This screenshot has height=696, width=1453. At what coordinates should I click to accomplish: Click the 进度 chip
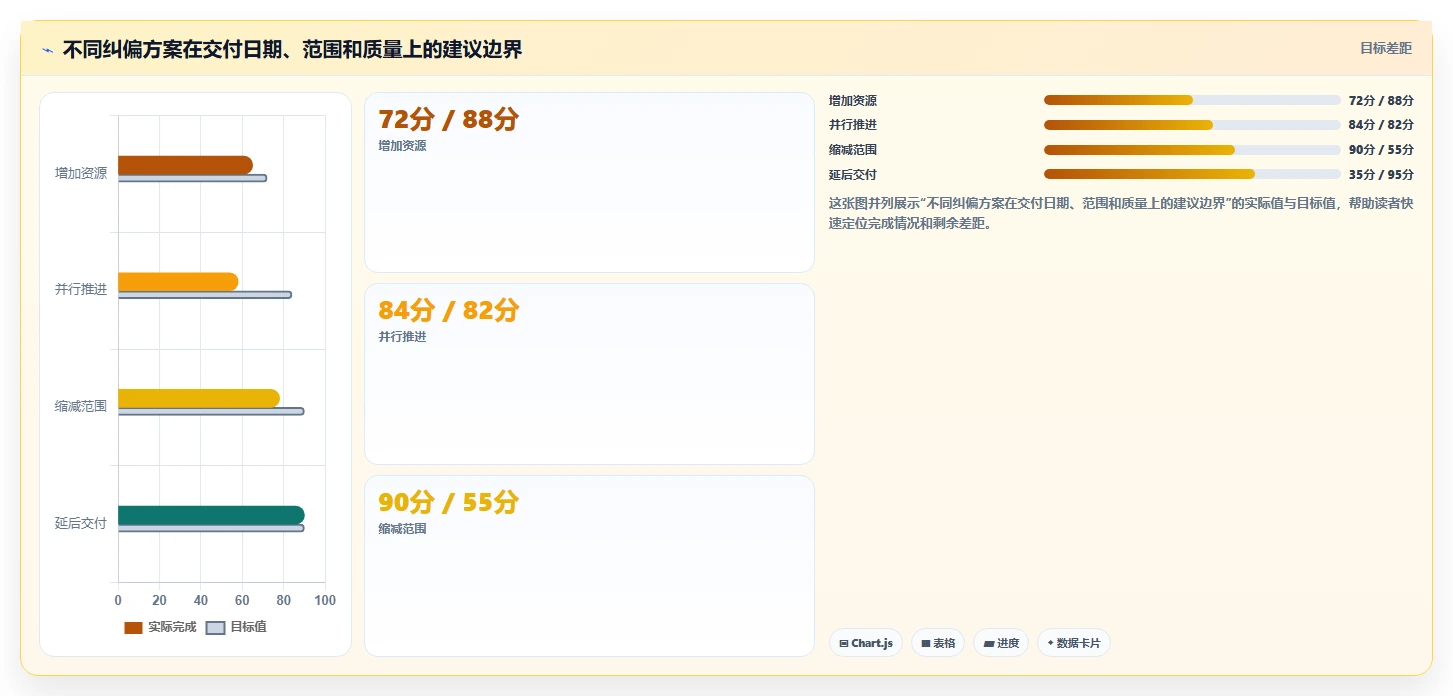coord(1001,643)
